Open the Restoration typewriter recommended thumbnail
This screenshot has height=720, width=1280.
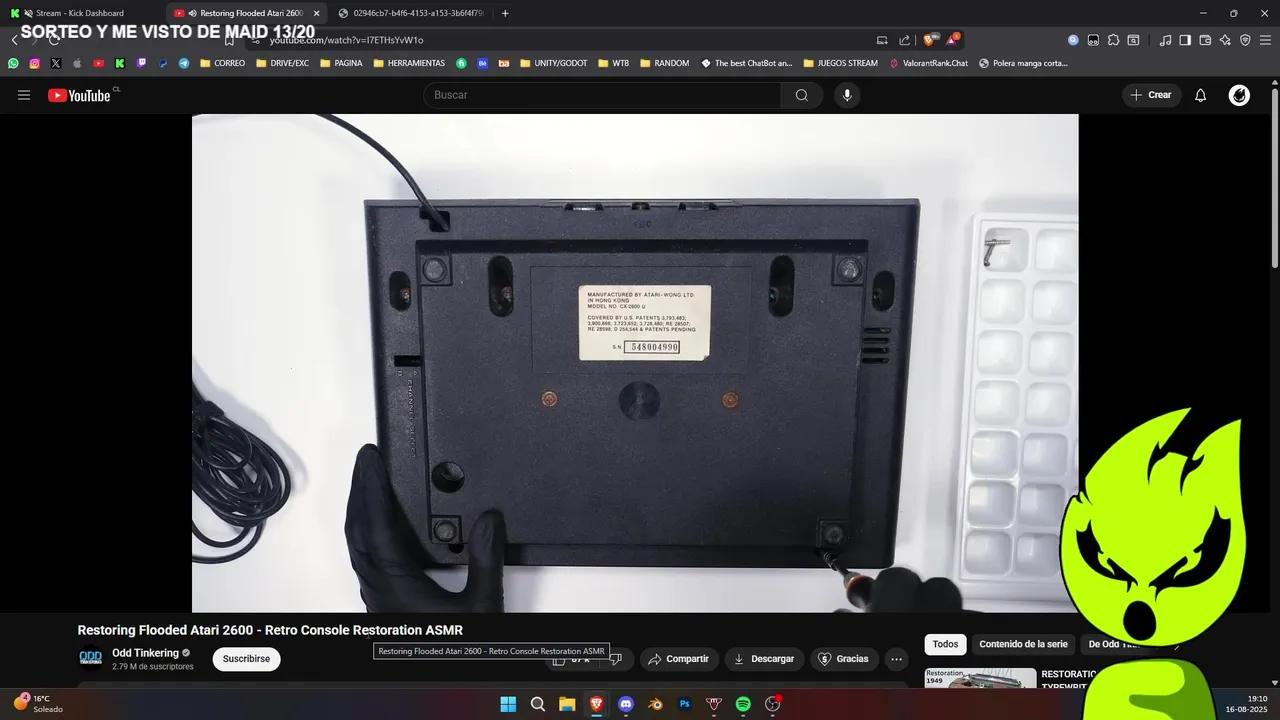980,677
